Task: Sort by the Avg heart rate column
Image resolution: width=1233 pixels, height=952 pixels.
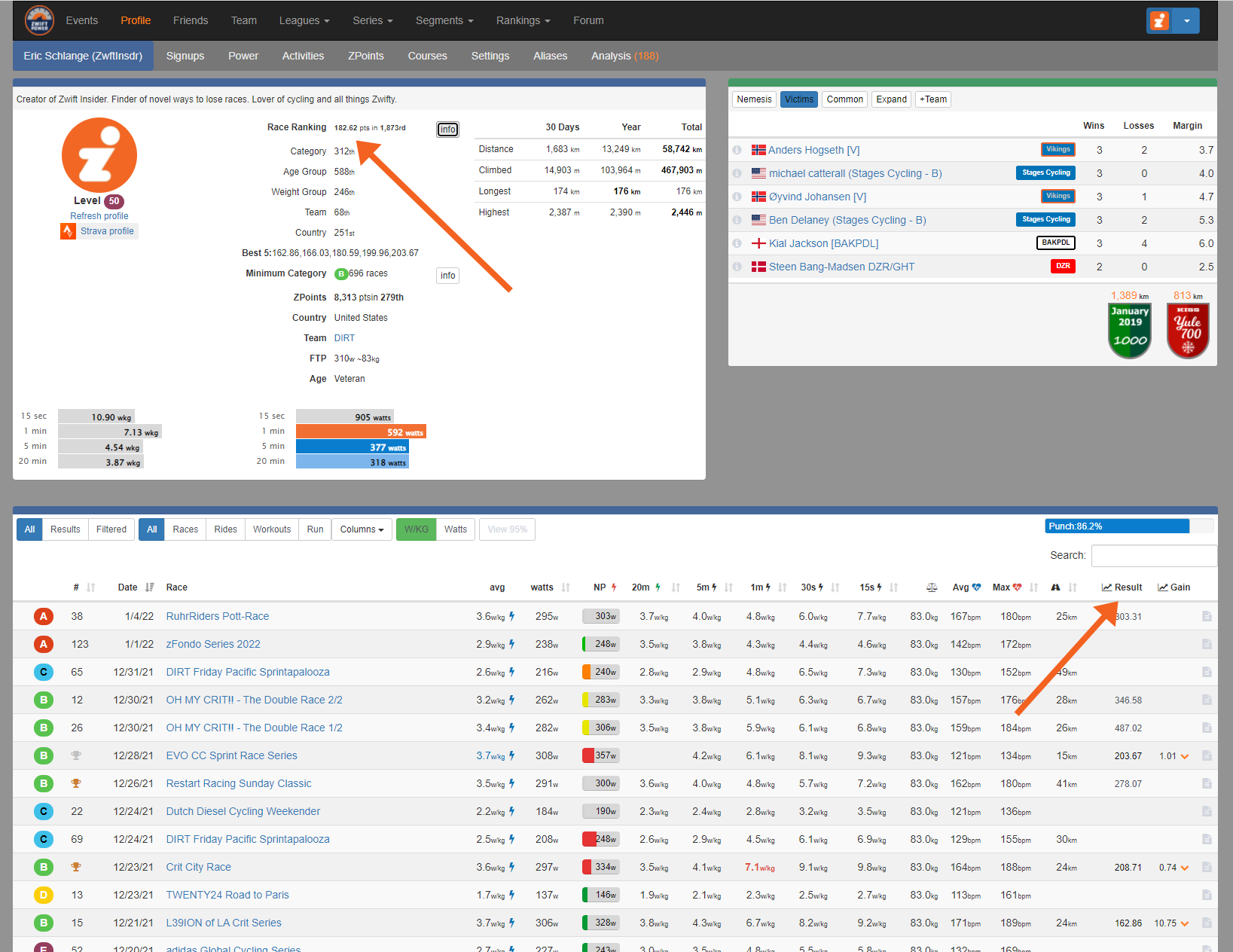Action: (966, 587)
